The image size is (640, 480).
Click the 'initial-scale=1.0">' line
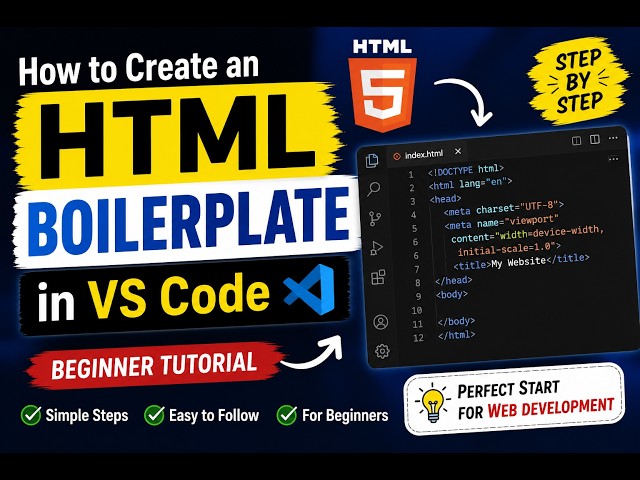509,249
